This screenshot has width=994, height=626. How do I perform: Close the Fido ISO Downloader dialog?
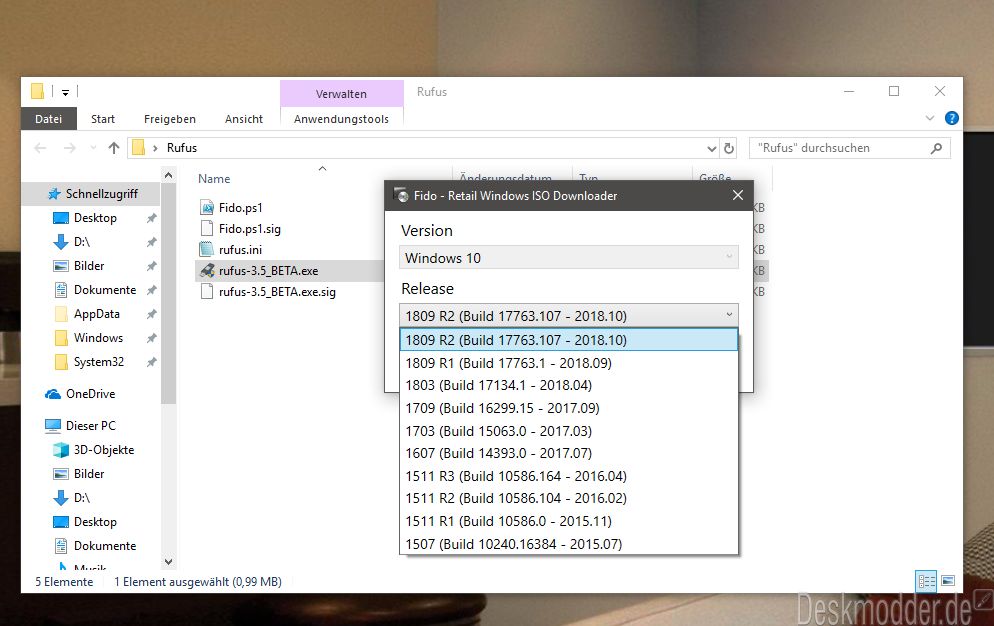[738, 195]
